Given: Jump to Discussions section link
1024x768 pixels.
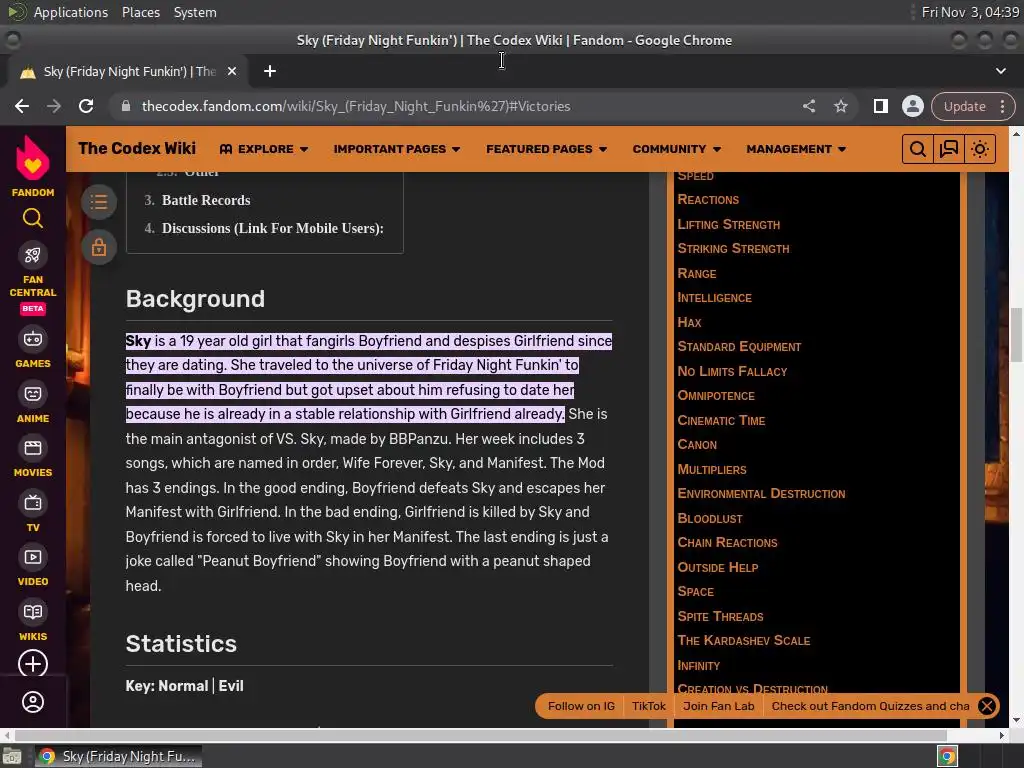Looking at the screenshot, I should tap(272, 228).
